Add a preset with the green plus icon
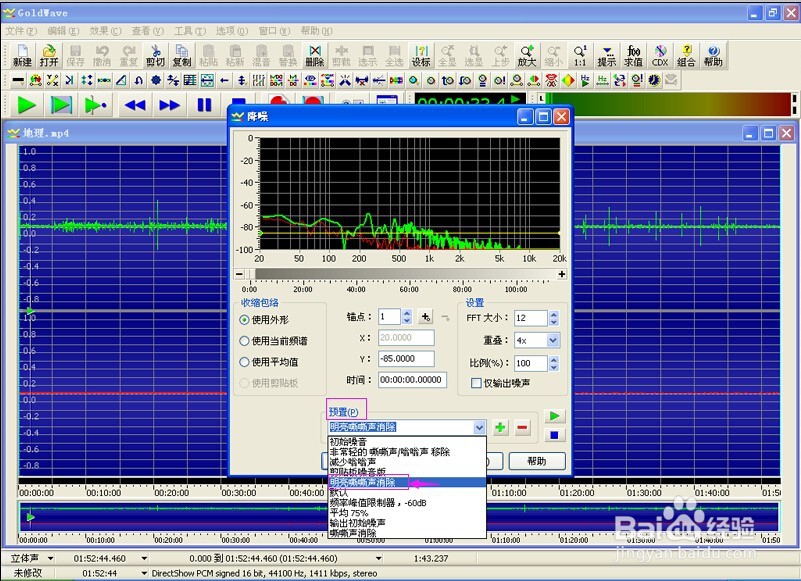The image size is (801, 581). click(500, 427)
